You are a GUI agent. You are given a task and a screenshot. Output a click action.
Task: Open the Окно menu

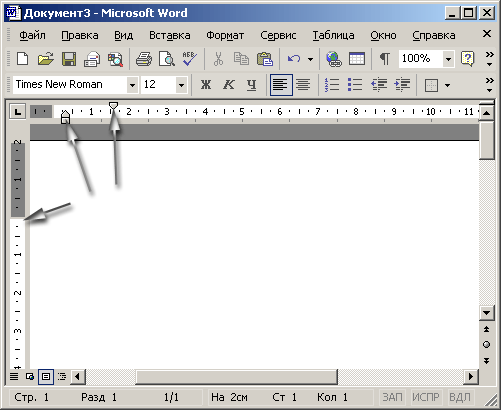[x=383, y=35]
